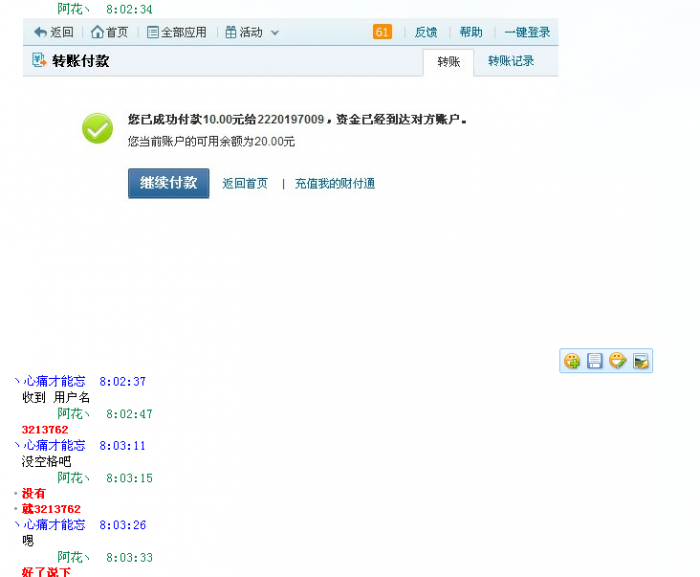Click the save floppy disk icon
This screenshot has height=577, width=700.
tap(595, 361)
